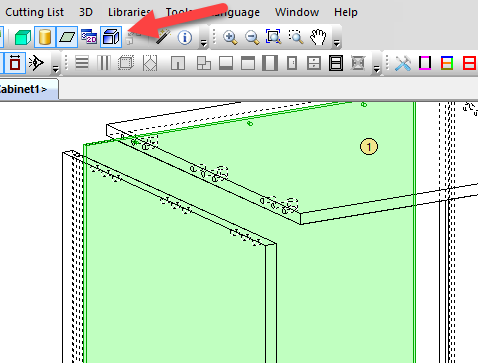Toggle the yellow cylinder display button
The image size is (478, 363).
coord(45,37)
